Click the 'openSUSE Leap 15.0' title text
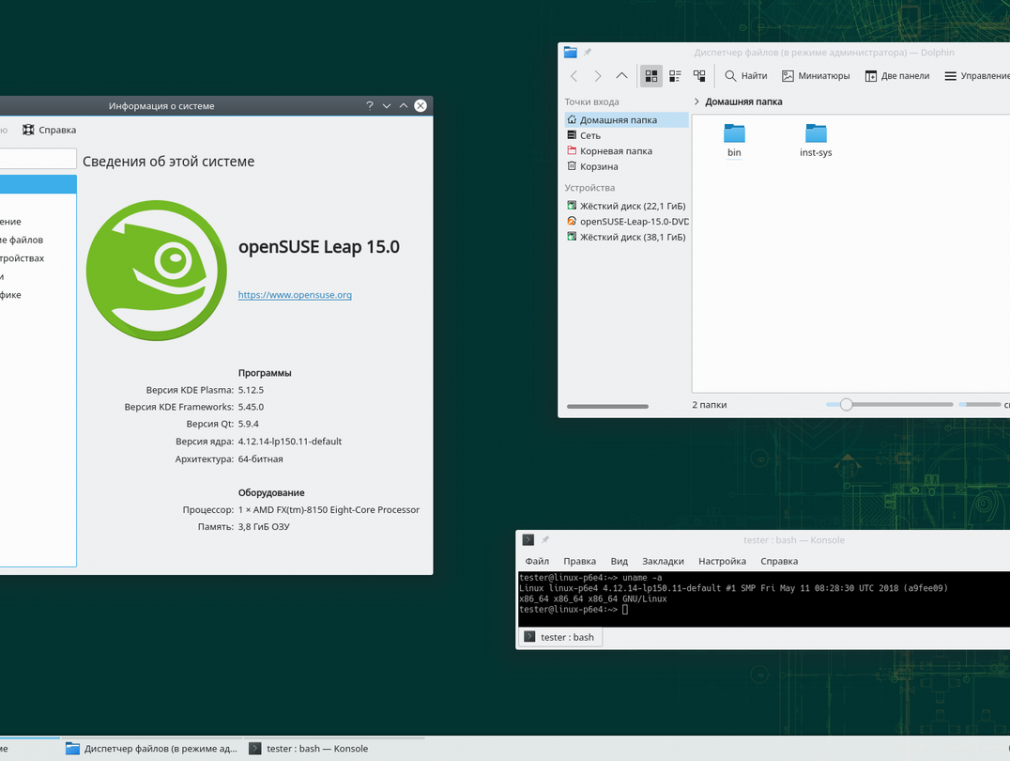 click(x=319, y=247)
